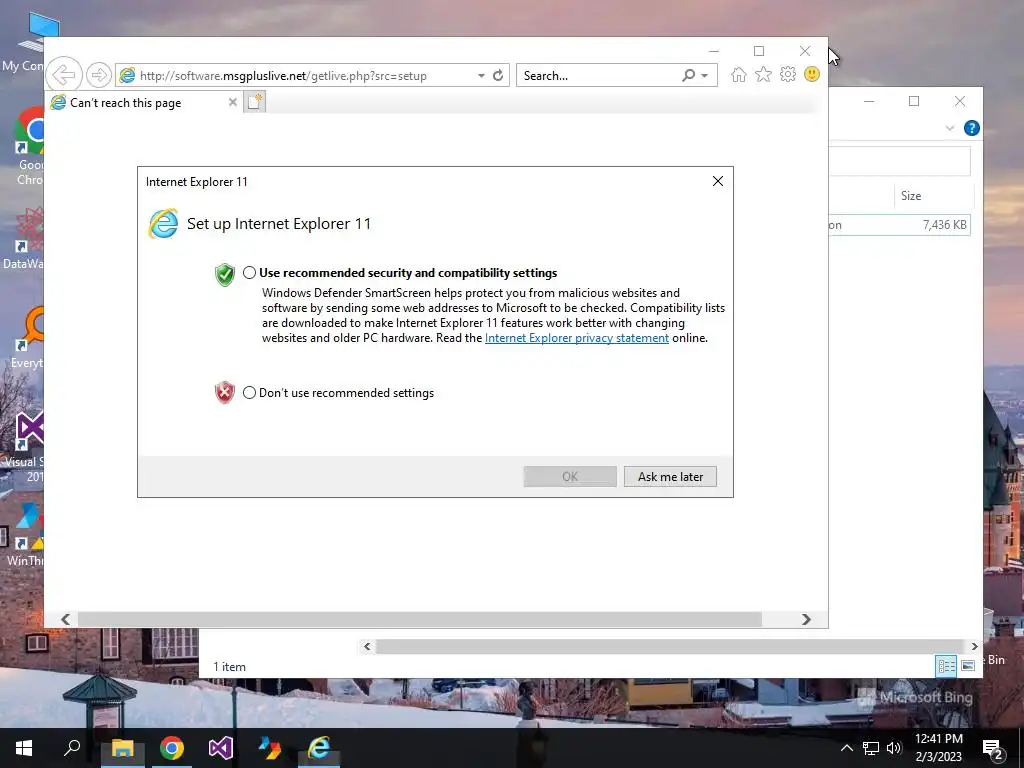Show hidden system tray icons chevron

pos(846,748)
